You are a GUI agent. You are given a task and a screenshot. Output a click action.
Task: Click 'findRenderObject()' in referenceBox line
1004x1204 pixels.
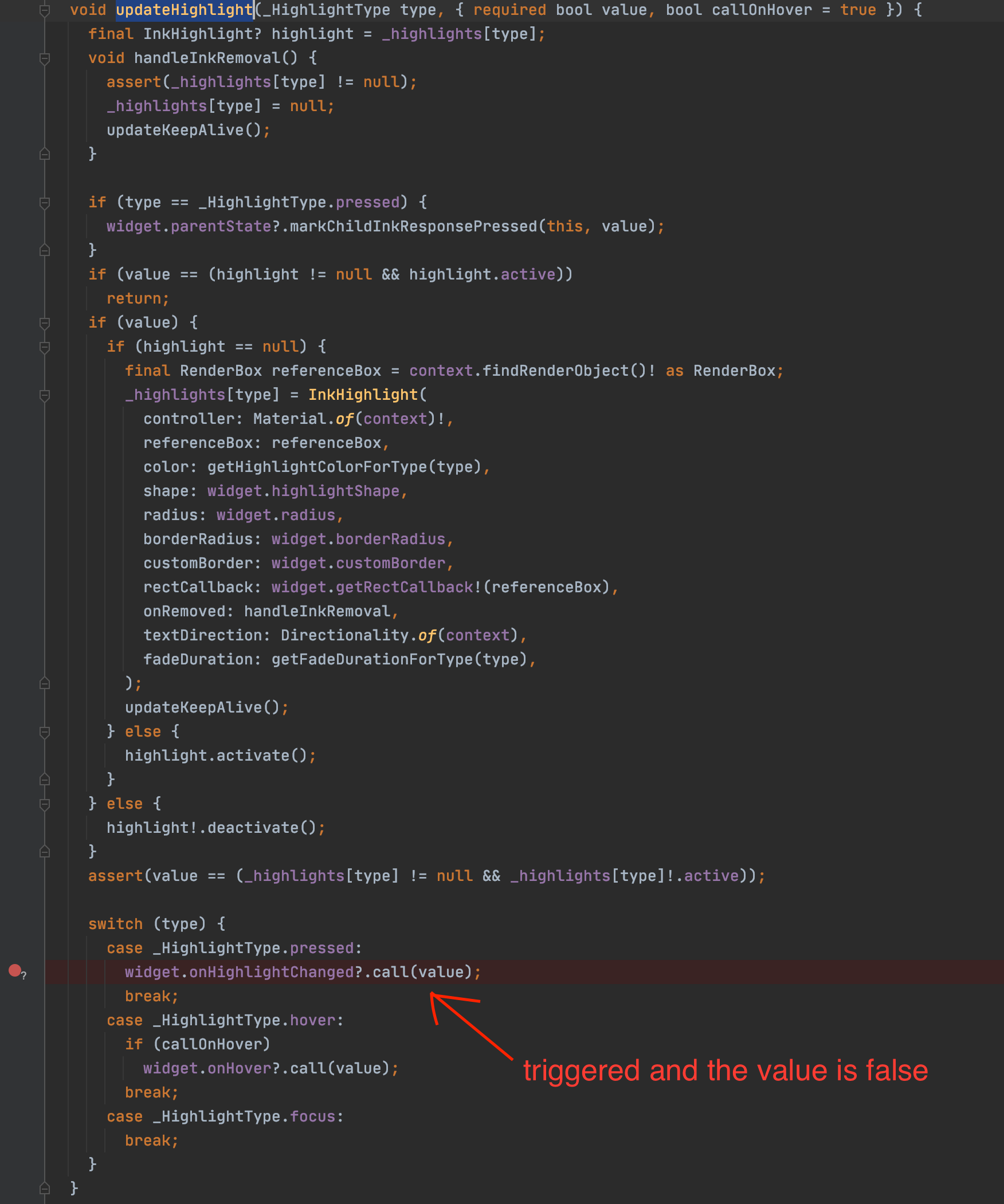tap(564, 371)
